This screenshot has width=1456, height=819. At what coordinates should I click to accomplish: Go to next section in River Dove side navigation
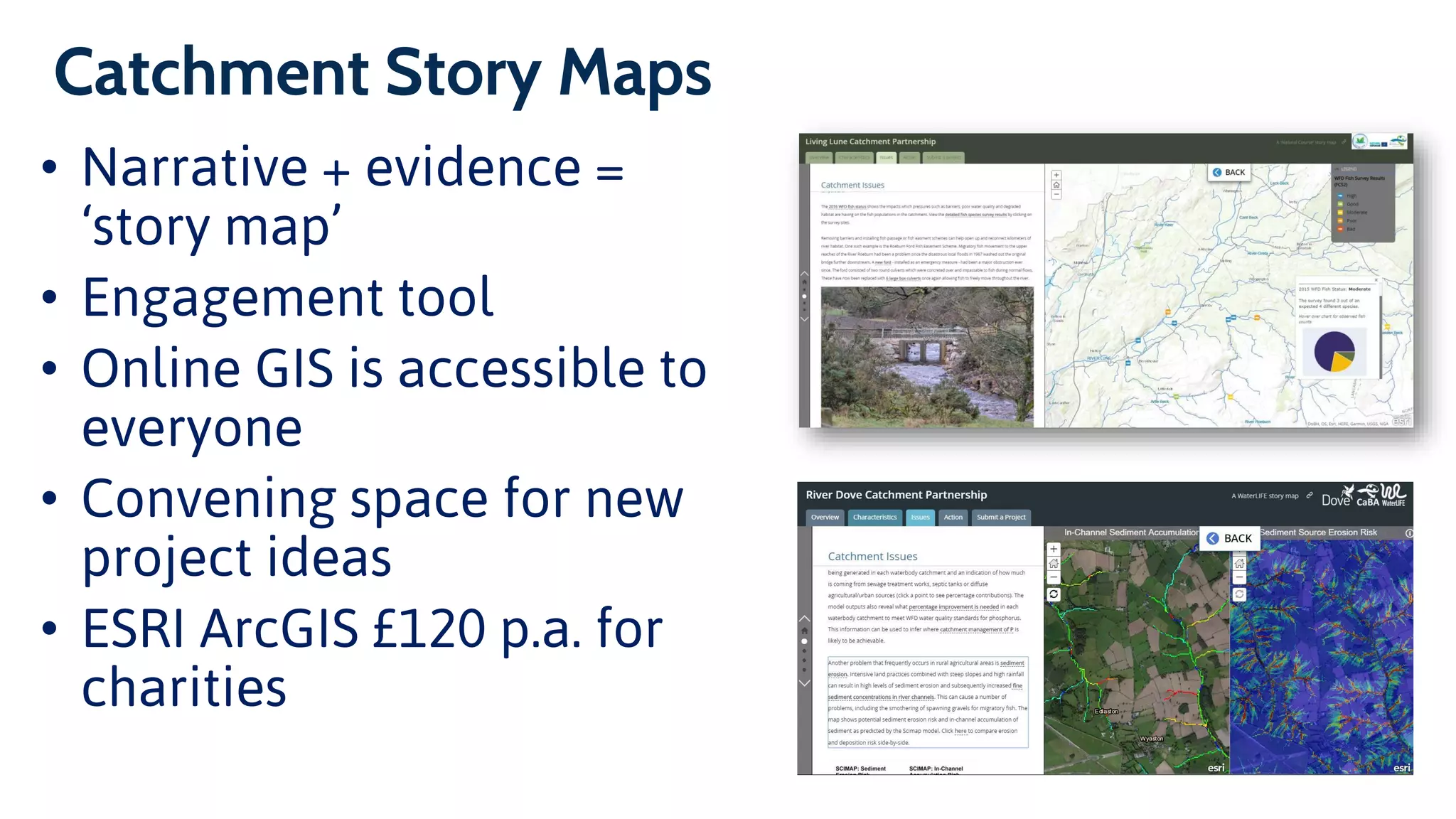point(804,683)
